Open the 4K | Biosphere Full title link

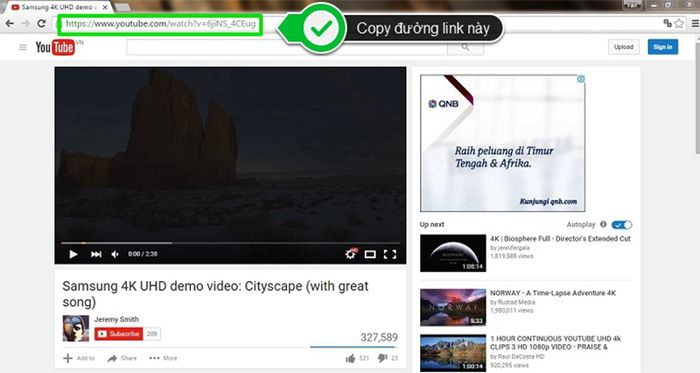point(560,239)
